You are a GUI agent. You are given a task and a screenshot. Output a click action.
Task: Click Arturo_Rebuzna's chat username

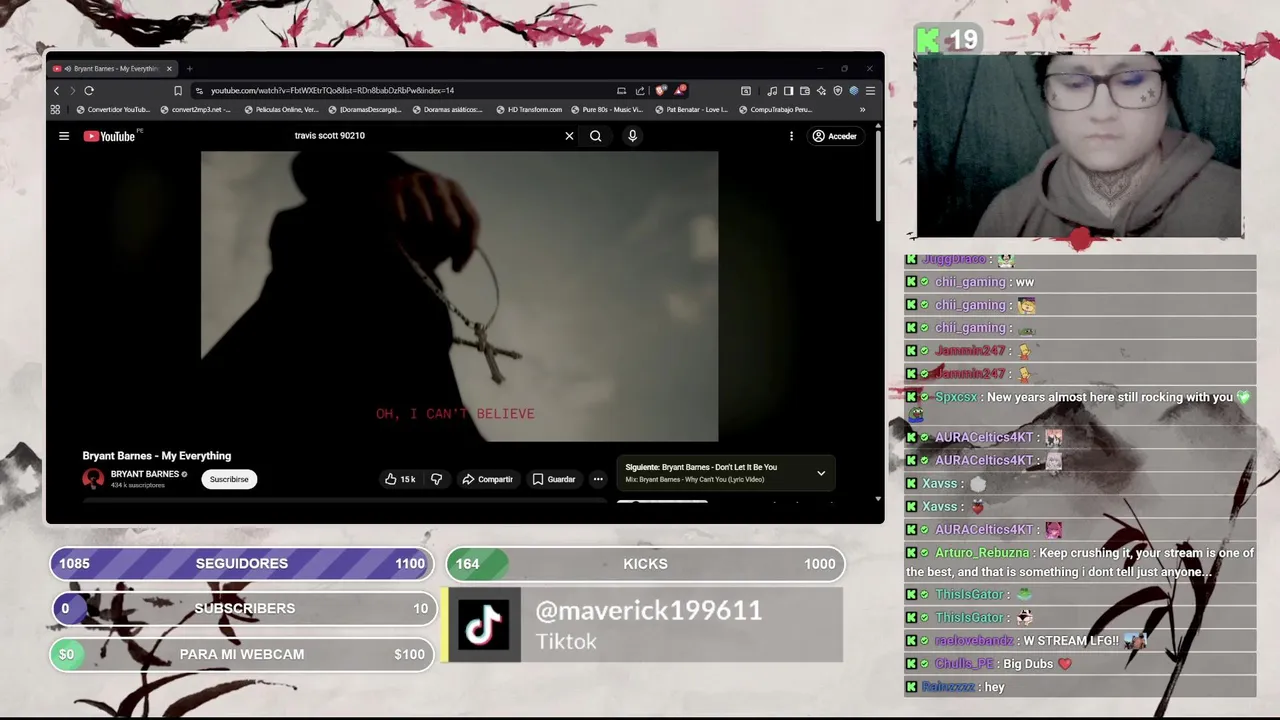[982, 553]
